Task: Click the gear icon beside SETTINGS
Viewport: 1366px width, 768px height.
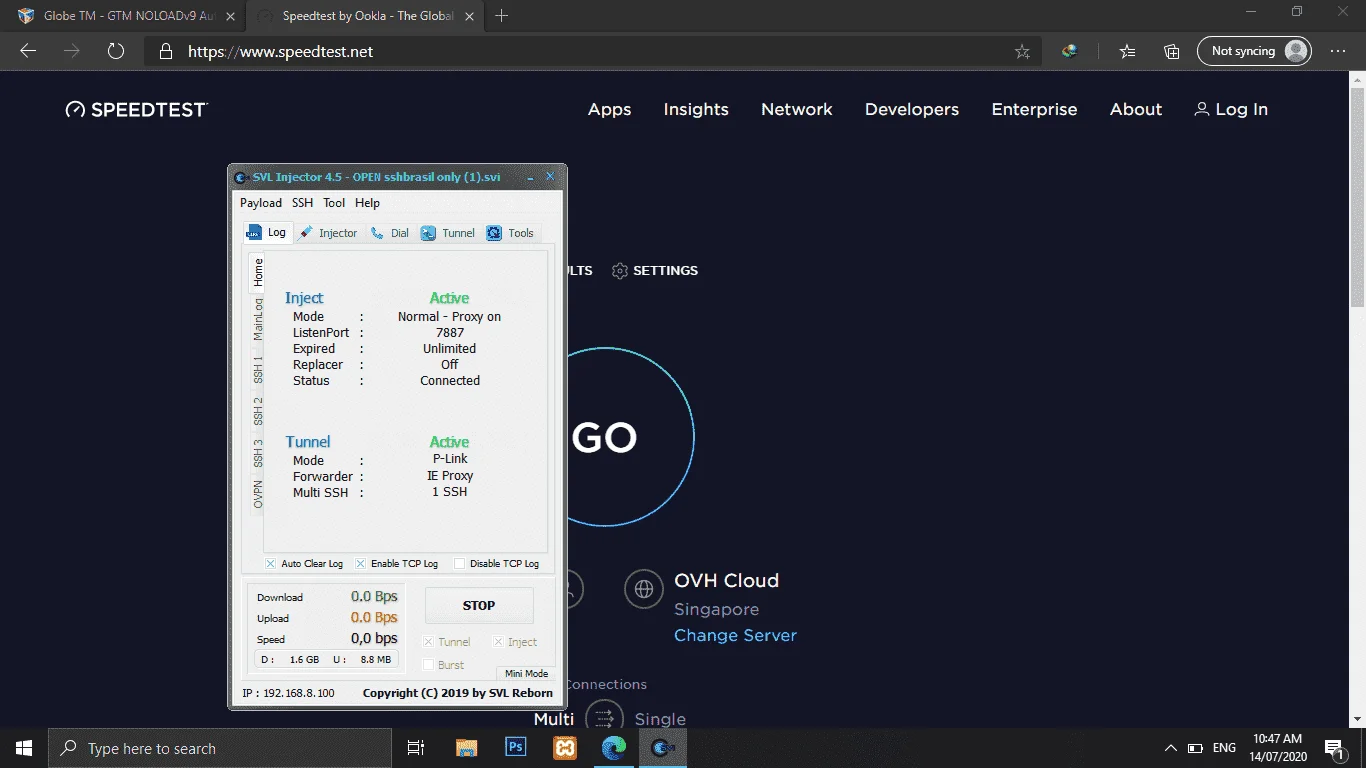Action: click(x=620, y=271)
